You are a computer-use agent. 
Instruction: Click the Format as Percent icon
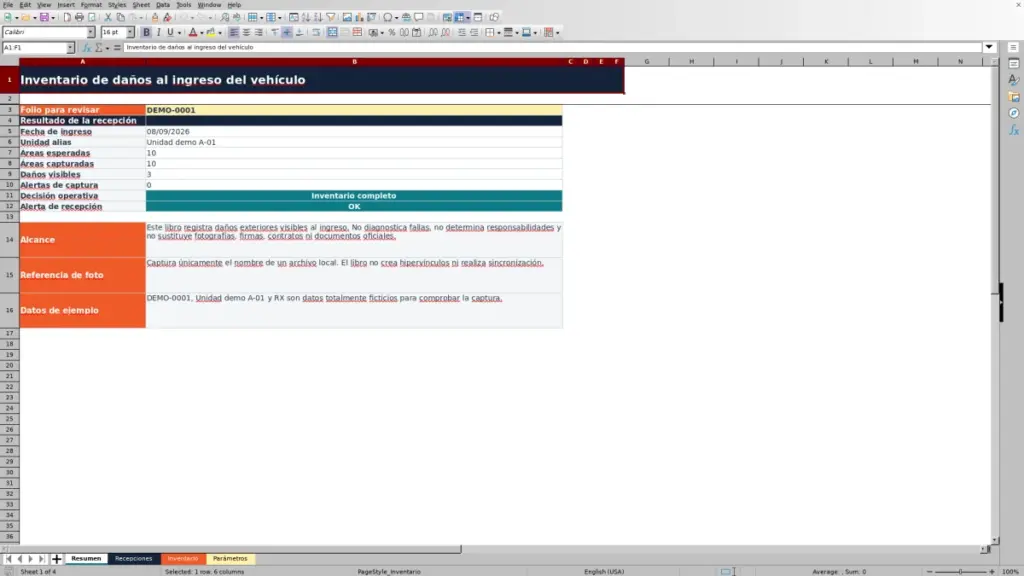coord(392,32)
